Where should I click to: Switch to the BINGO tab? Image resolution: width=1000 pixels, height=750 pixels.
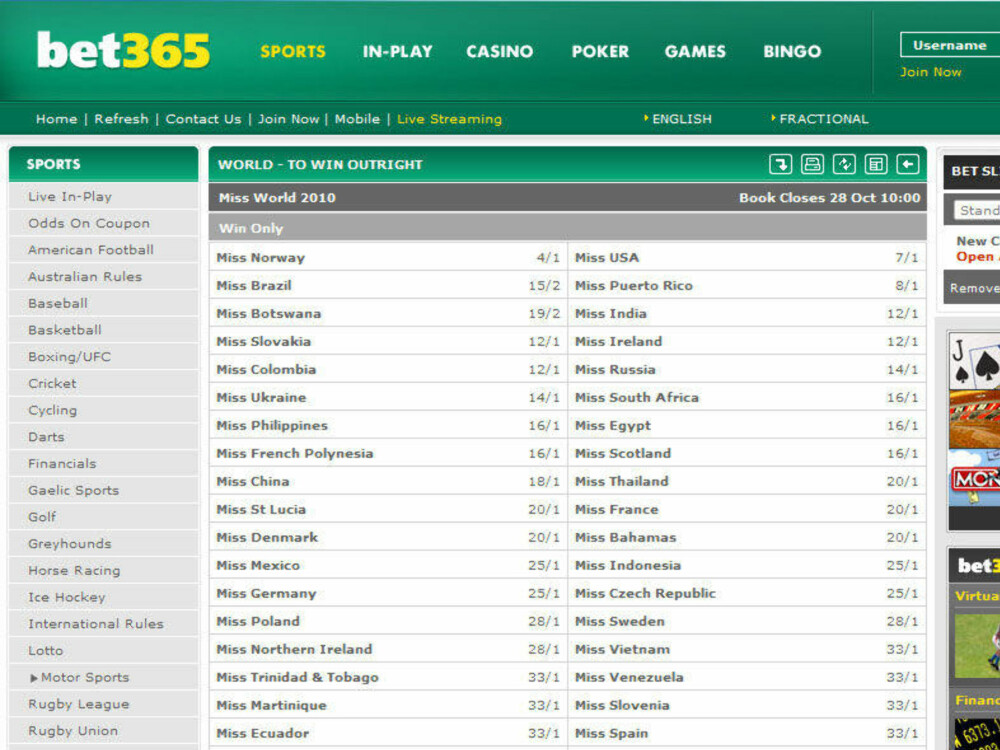[792, 51]
